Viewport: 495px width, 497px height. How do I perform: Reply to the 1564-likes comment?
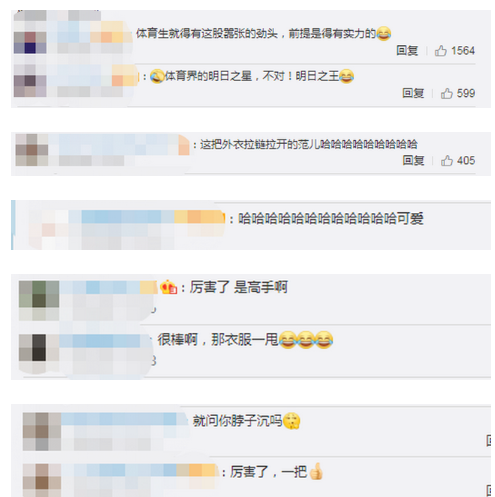[407, 51]
